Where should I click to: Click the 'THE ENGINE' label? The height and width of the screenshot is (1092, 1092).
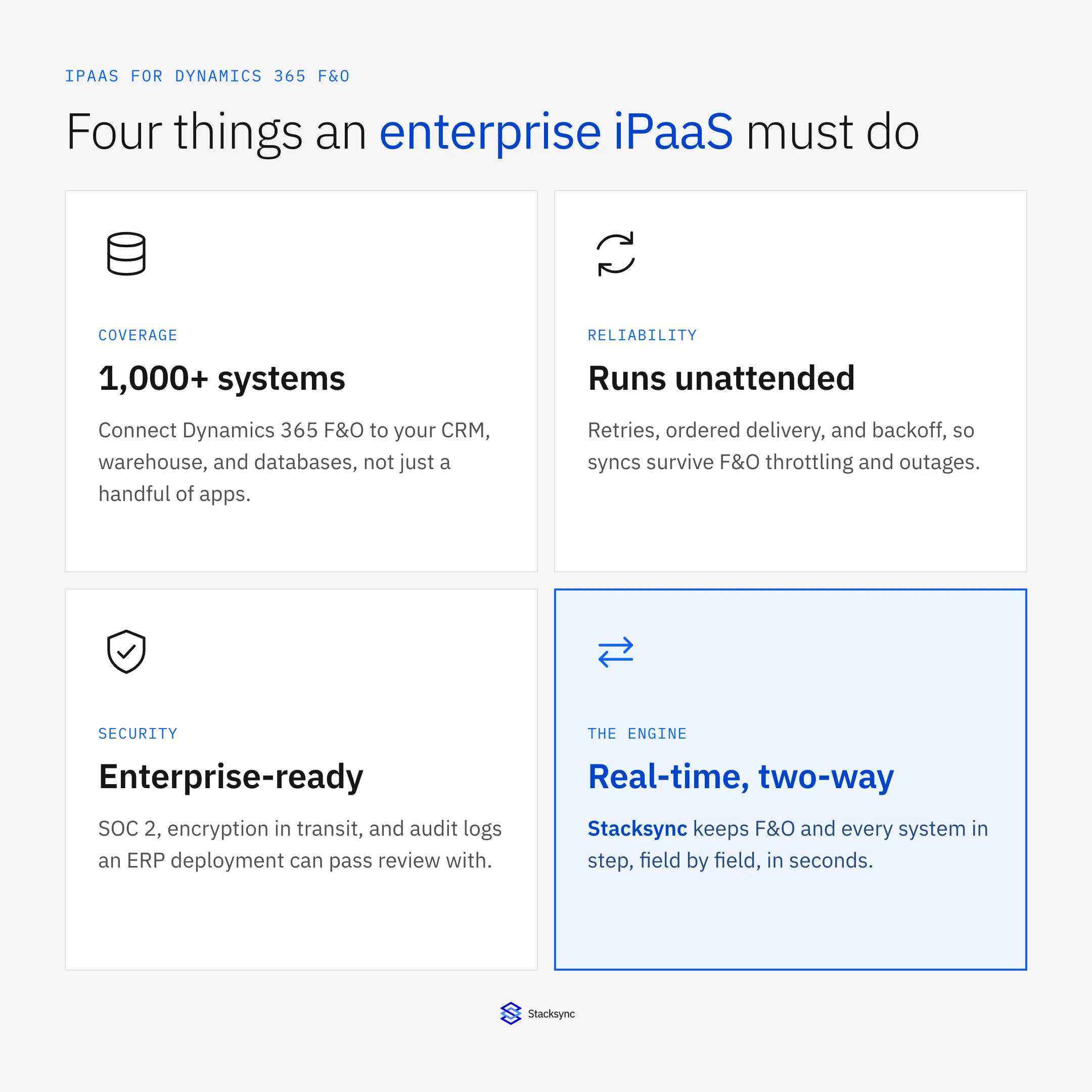637,734
